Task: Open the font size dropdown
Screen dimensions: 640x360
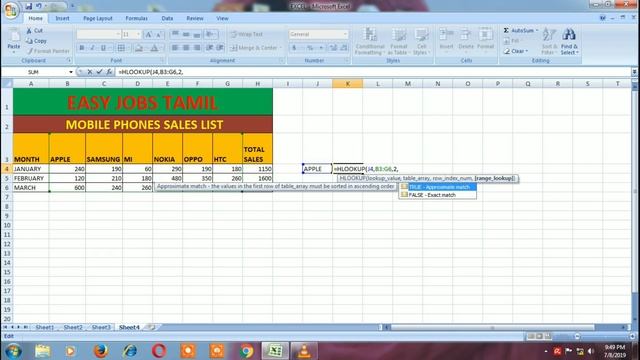Action: (139, 34)
